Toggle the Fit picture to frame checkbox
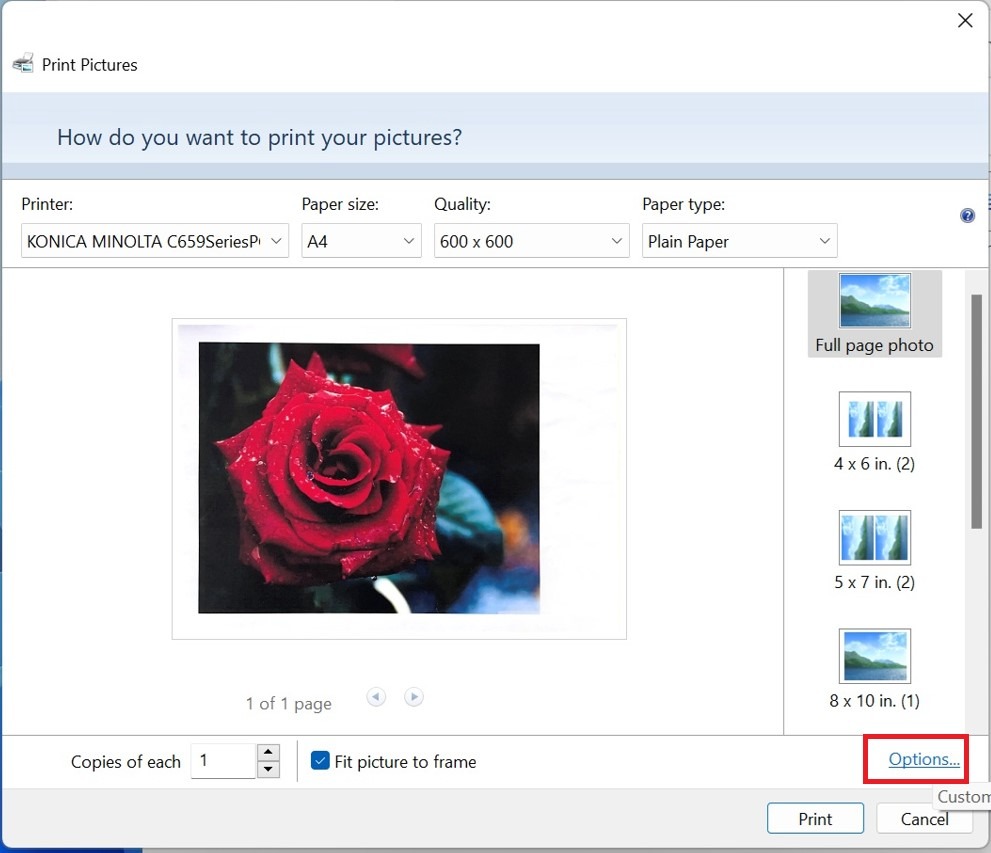This screenshot has height=853, width=991. (x=320, y=761)
